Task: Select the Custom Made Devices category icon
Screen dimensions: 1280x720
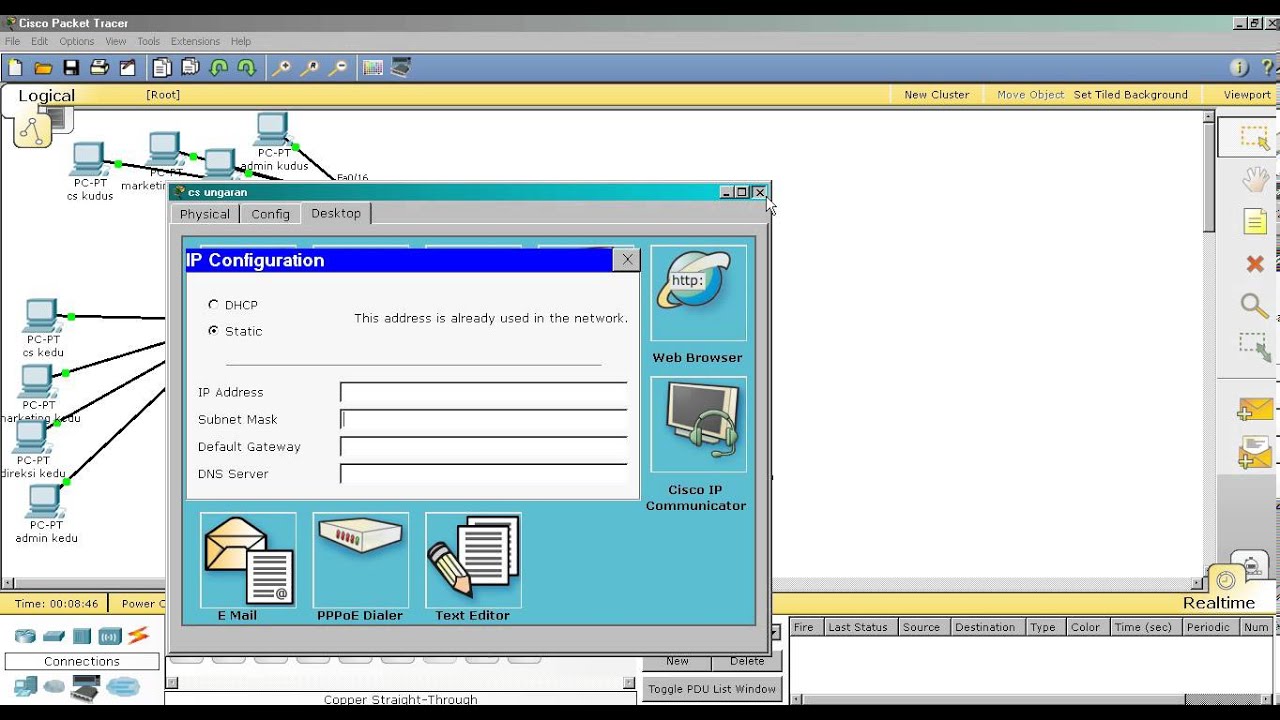Action: click(x=87, y=687)
